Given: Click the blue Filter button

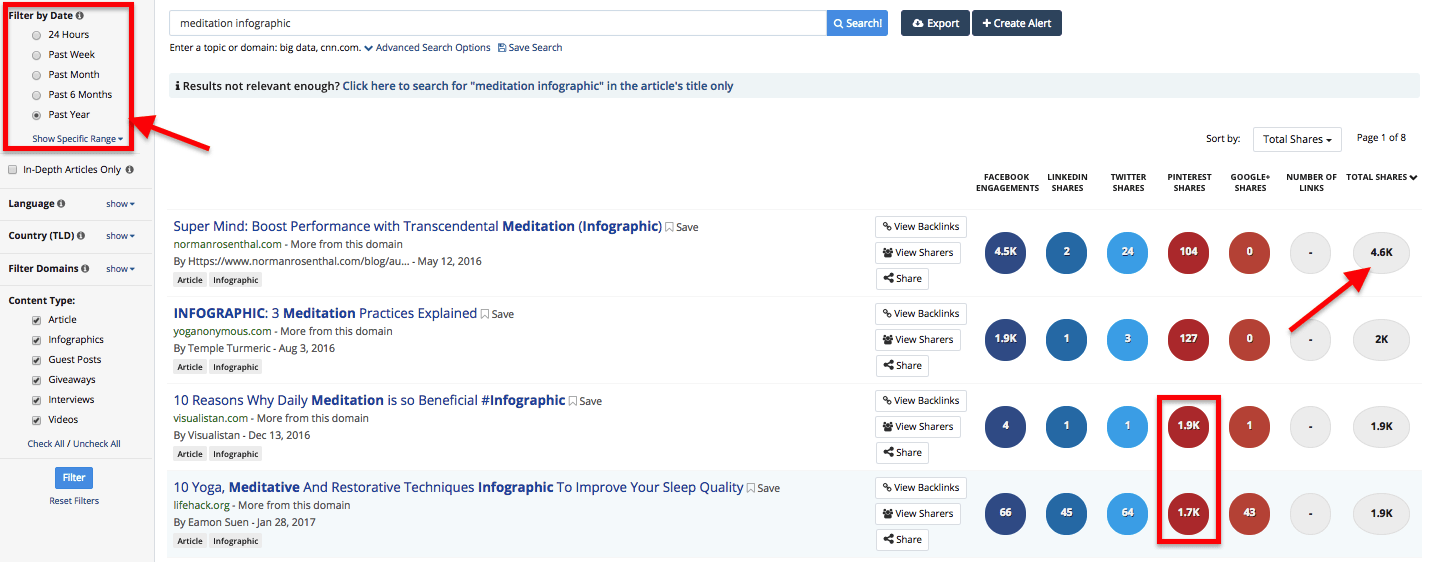Looking at the screenshot, I should (74, 477).
